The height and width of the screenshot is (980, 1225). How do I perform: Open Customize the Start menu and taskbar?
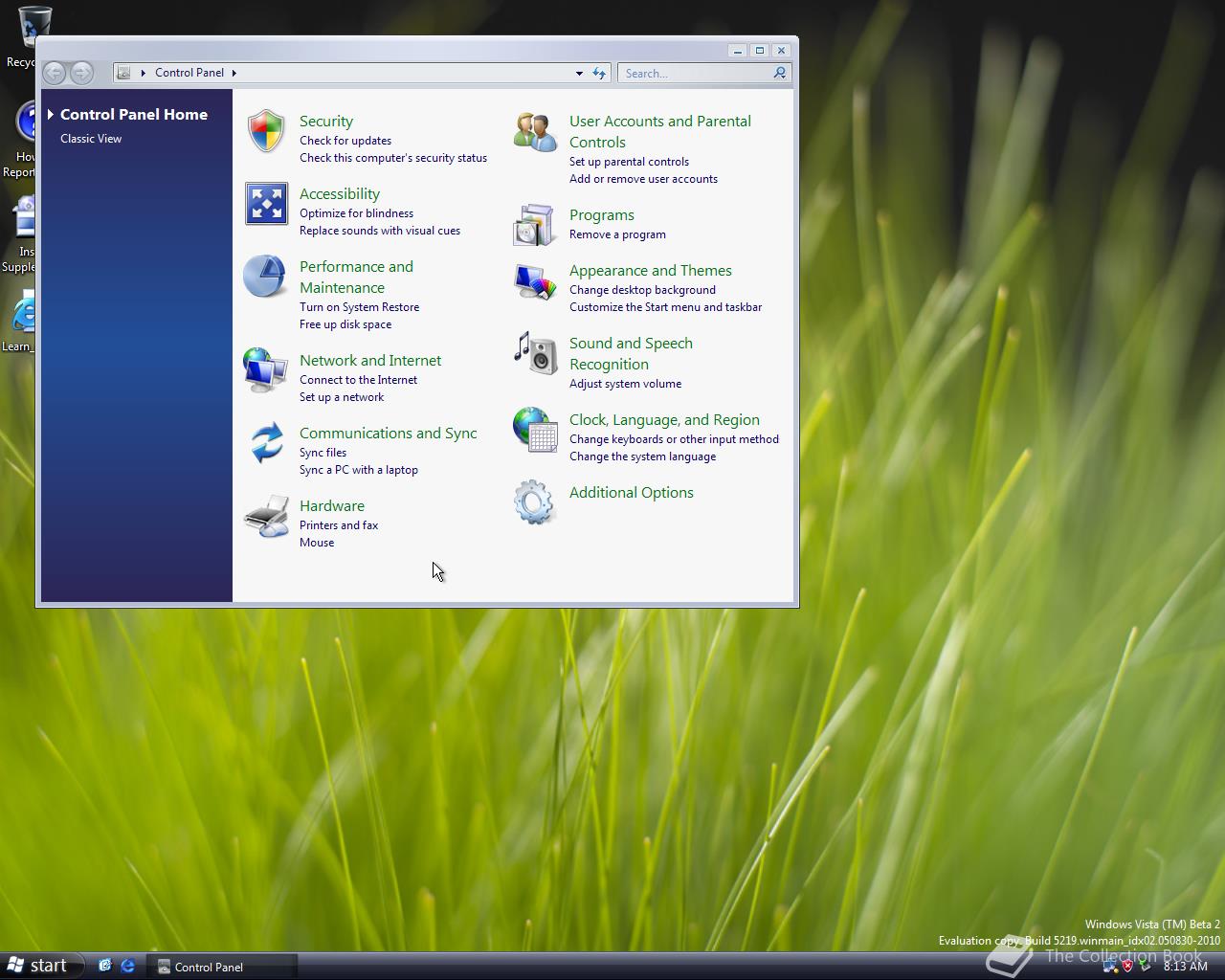[x=666, y=307]
